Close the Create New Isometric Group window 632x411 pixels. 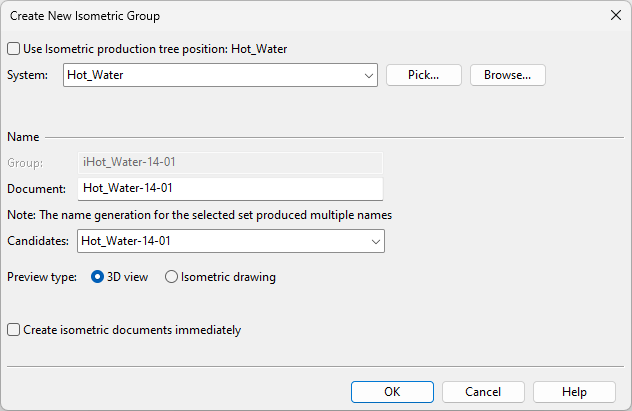click(613, 16)
